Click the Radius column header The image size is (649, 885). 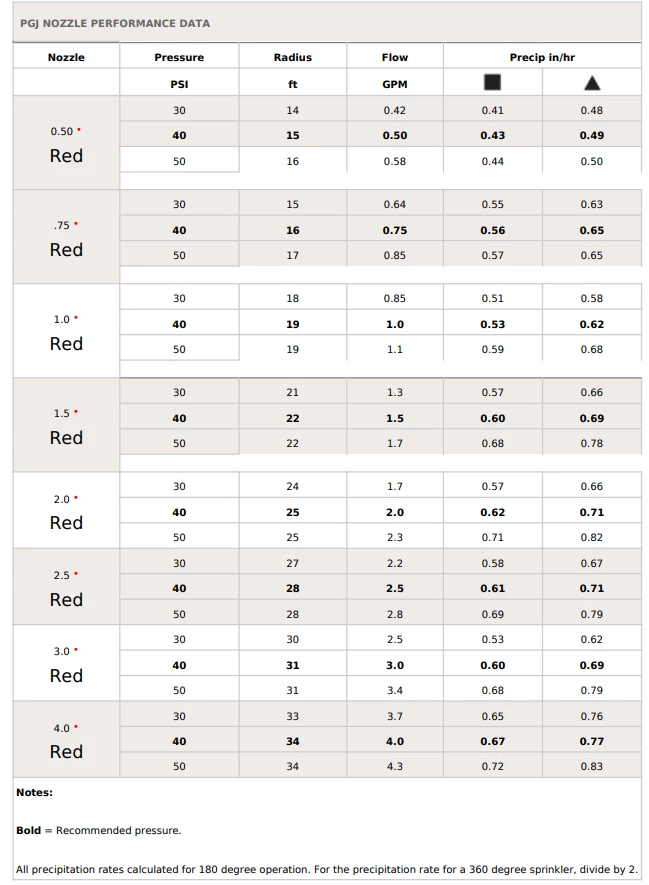pos(292,57)
